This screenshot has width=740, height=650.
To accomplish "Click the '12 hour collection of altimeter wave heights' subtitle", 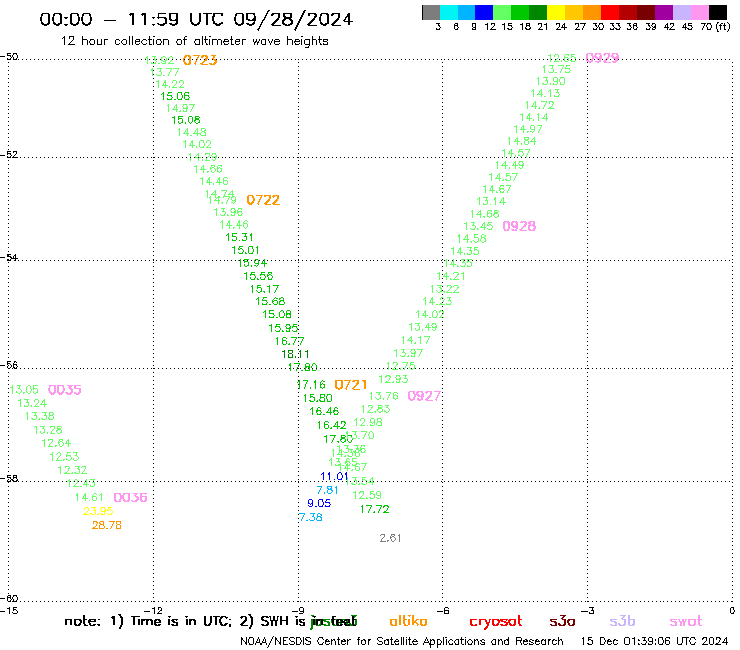I will [194, 41].
